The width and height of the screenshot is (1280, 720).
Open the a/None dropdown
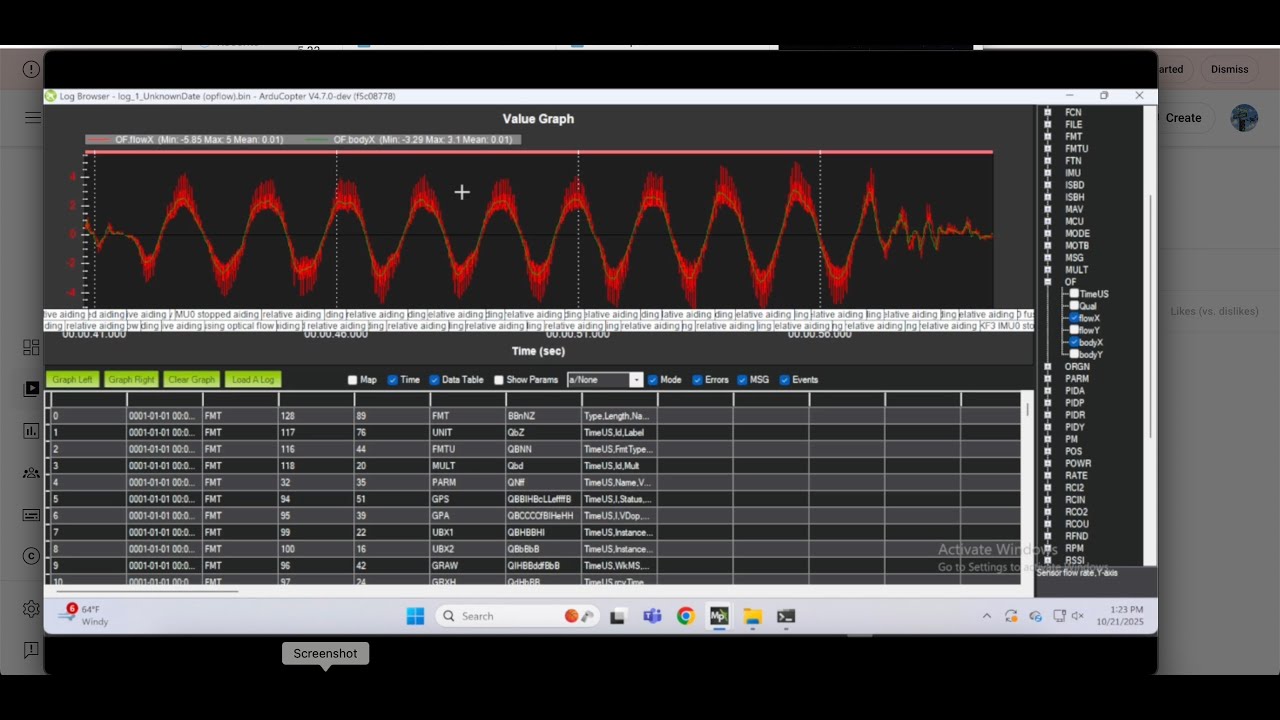pos(605,380)
